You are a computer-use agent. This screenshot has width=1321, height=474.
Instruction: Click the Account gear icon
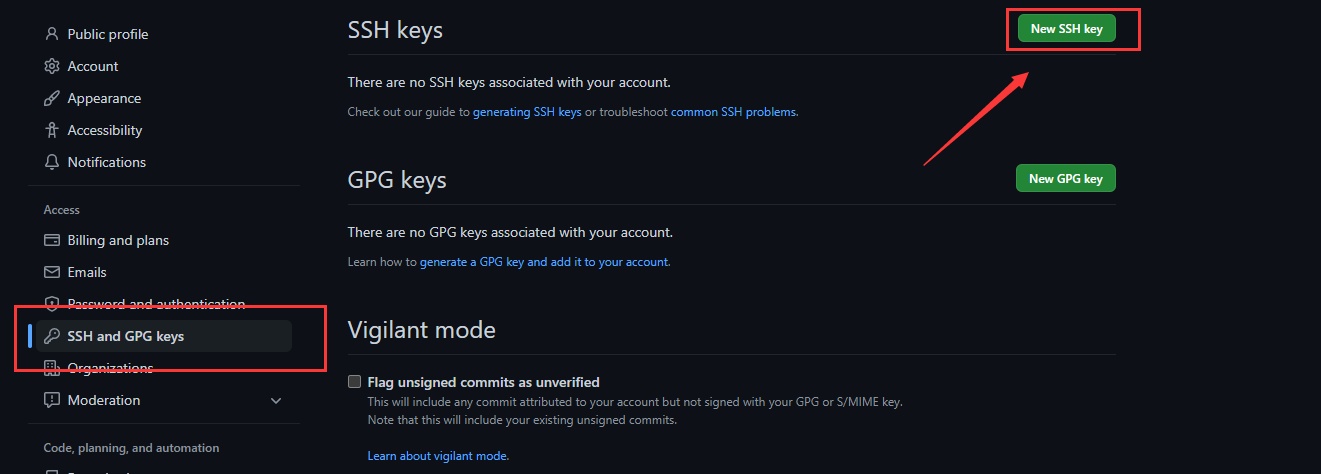click(52, 66)
